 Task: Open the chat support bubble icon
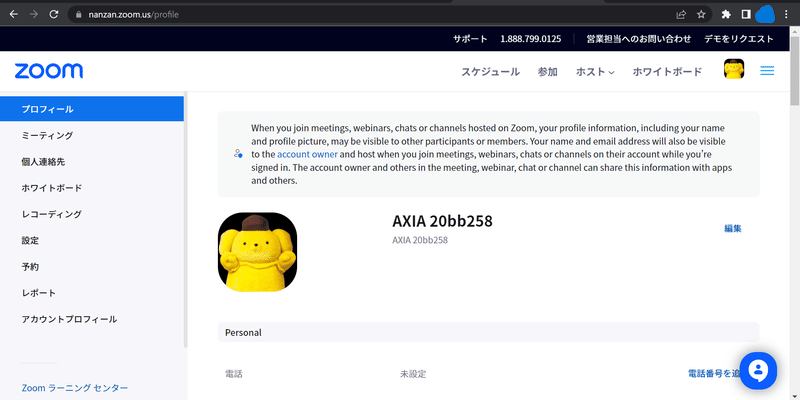(758, 371)
